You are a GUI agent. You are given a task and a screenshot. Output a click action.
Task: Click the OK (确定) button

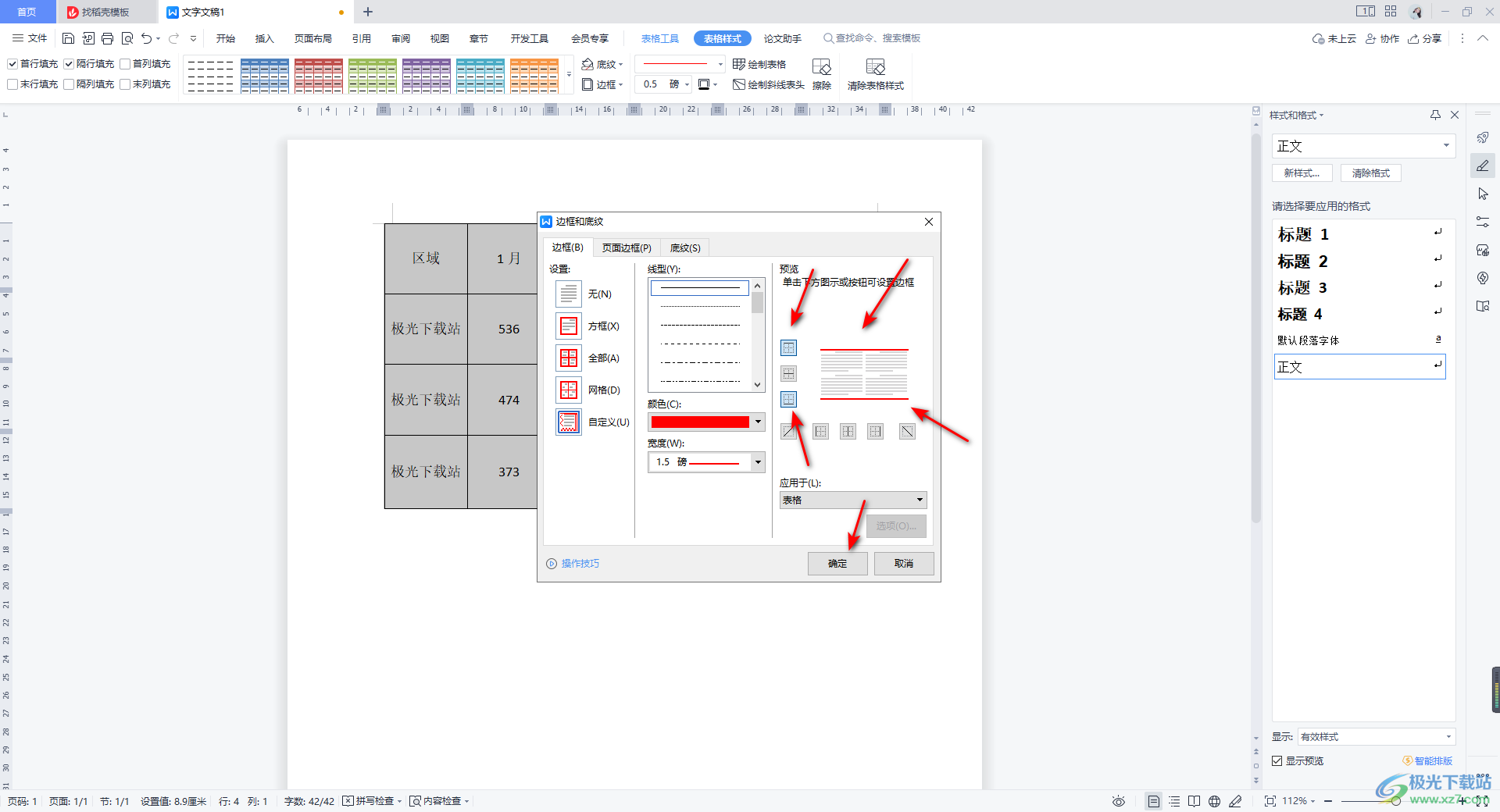pyautogui.click(x=837, y=564)
